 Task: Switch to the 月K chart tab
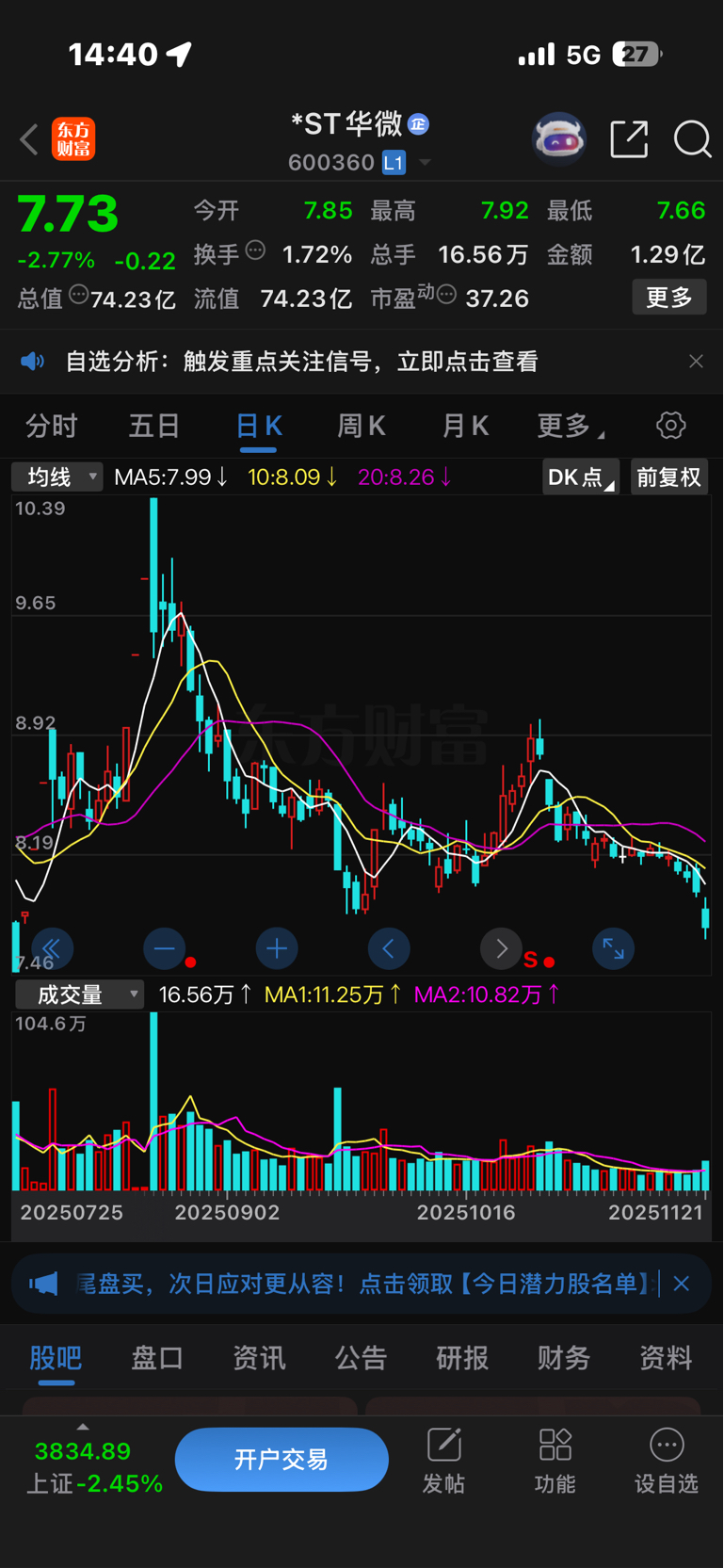click(465, 427)
